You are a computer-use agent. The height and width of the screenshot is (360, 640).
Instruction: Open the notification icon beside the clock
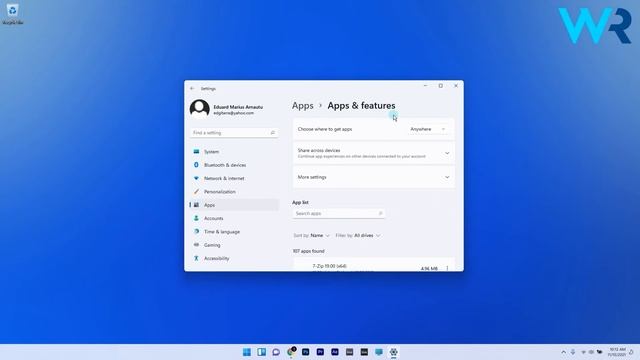pyautogui.click(x=631, y=352)
